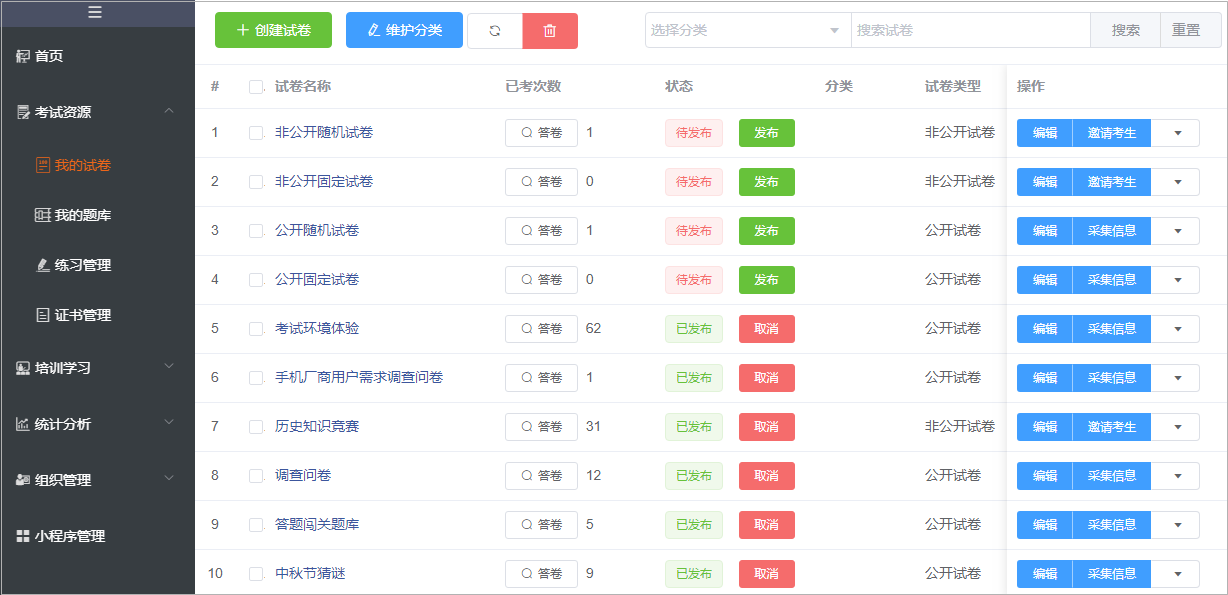Click count 31 in 历史知识竞赛 row
This screenshot has width=1228, height=595.
[594, 427]
